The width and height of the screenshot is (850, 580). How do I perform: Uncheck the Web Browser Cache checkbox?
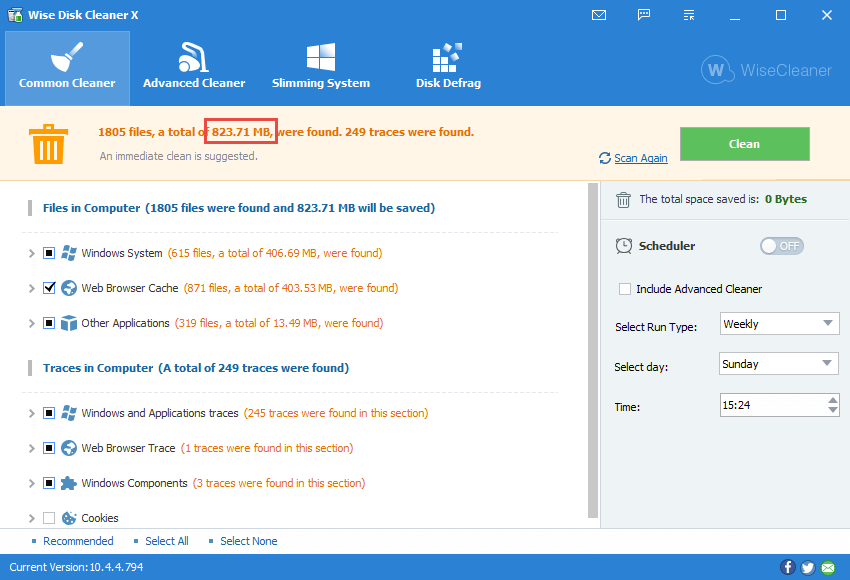tap(49, 288)
